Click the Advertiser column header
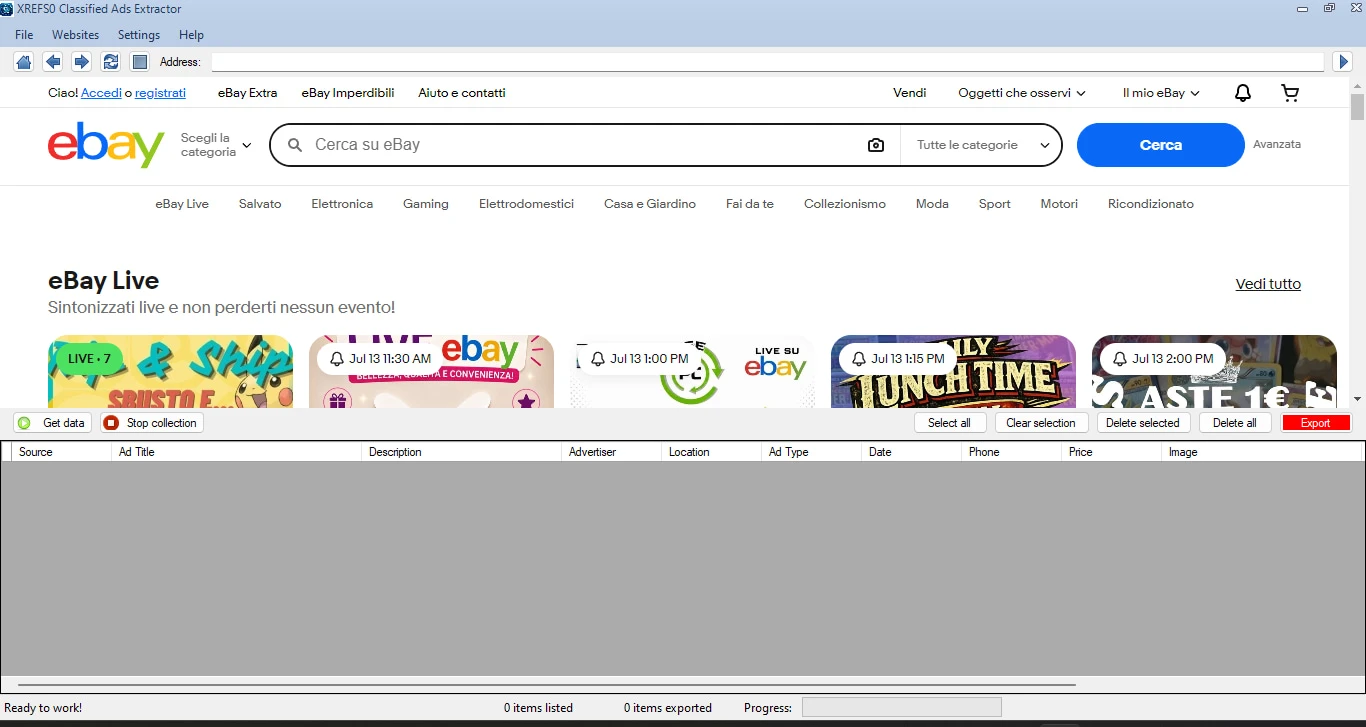 [611, 452]
